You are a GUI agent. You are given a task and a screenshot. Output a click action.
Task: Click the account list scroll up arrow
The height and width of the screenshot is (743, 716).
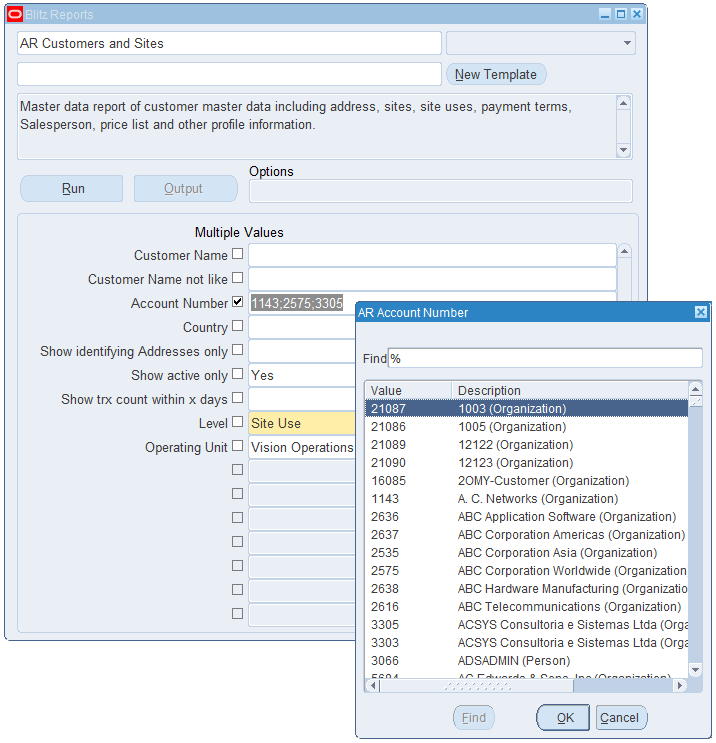tap(695, 390)
